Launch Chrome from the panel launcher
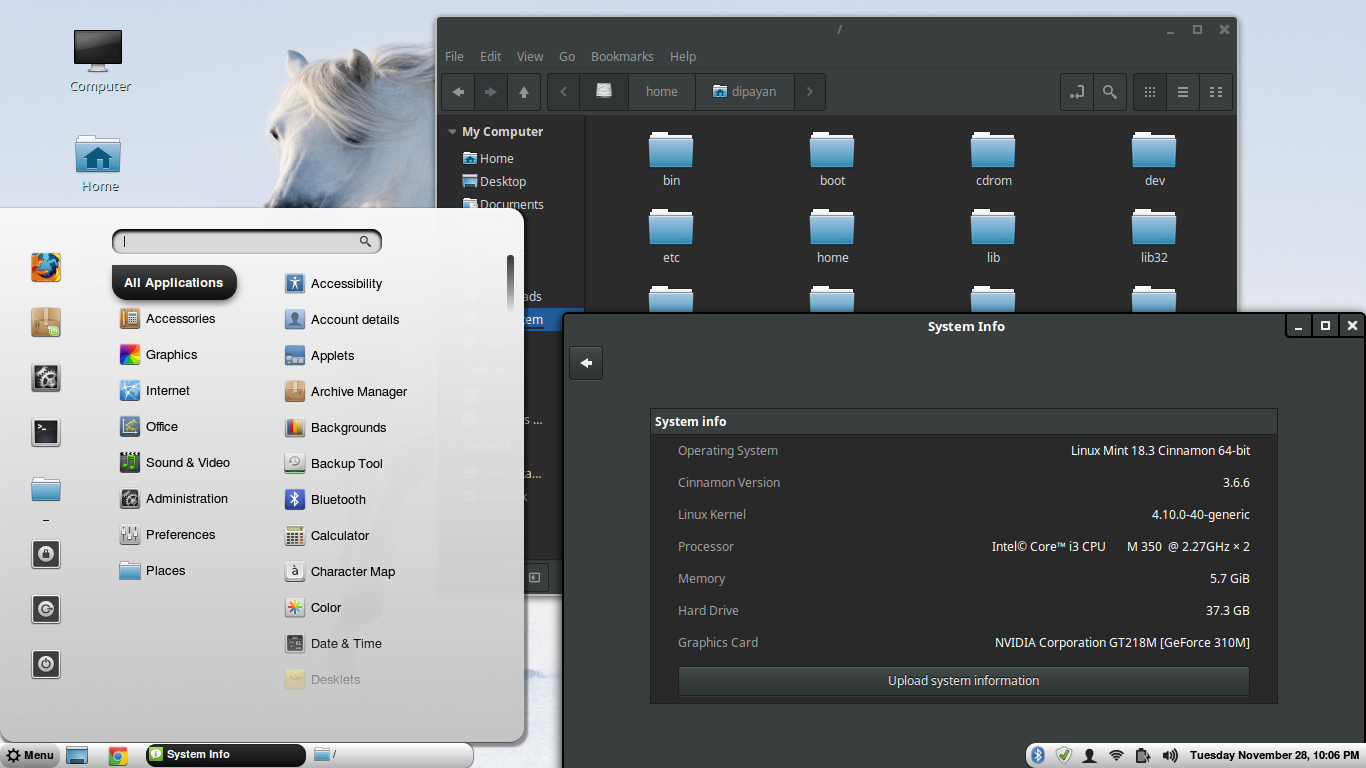This screenshot has height=768, width=1366. pyautogui.click(x=118, y=756)
